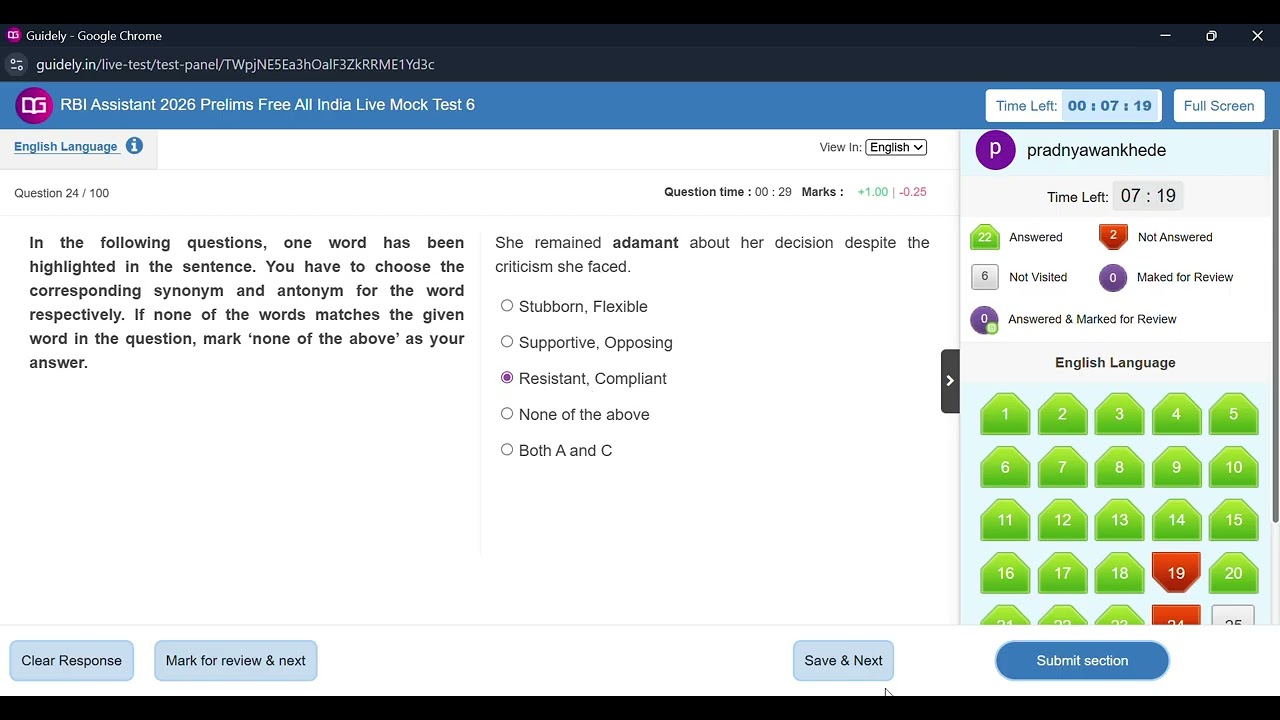This screenshot has height=720, width=1280.
Task: Click username pradnyawankhede
Action: (x=1096, y=150)
